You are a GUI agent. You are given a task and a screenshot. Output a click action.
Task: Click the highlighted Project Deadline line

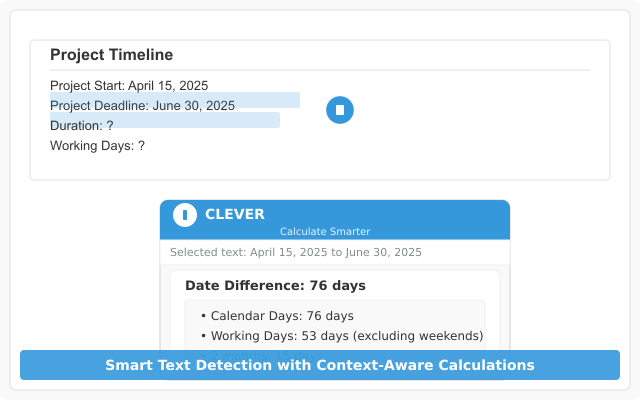pyautogui.click(x=142, y=105)
